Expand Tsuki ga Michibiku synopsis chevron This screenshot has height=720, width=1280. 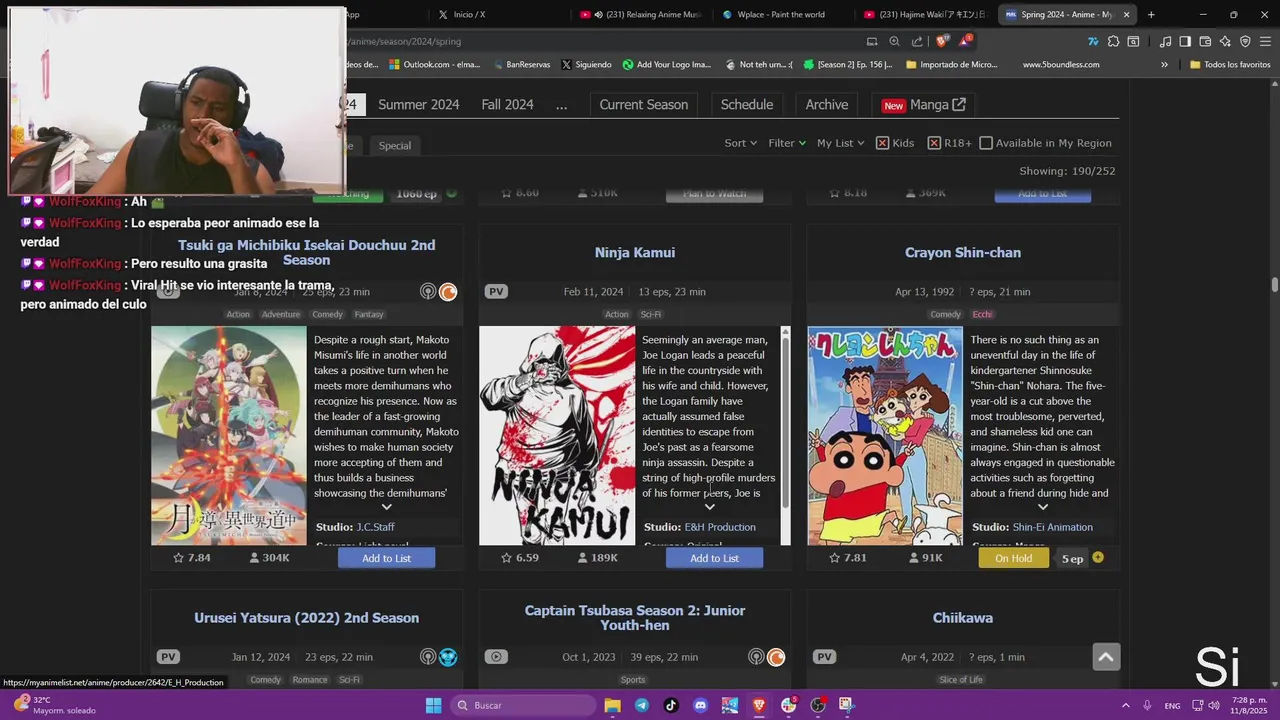point(387,507)
